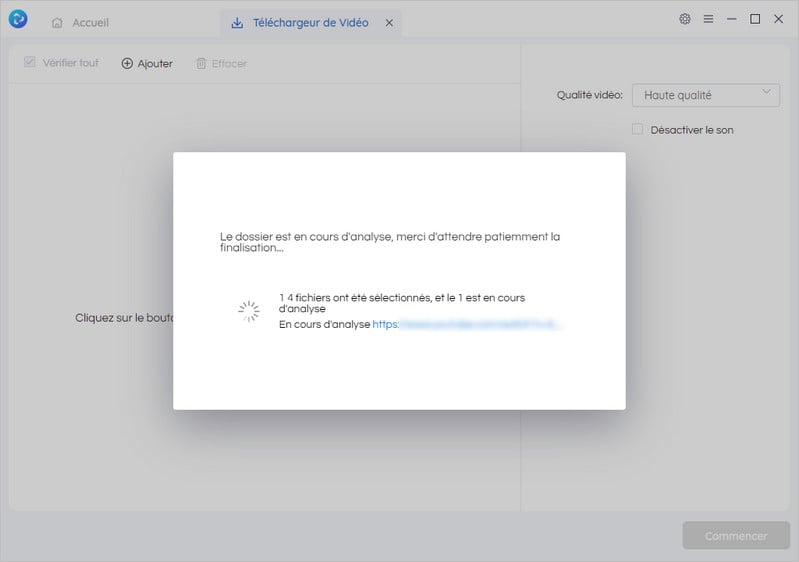This screenshot has width=799, height=562.
Task: Click the Ajouter button
Action: click(x=147, y=64)
